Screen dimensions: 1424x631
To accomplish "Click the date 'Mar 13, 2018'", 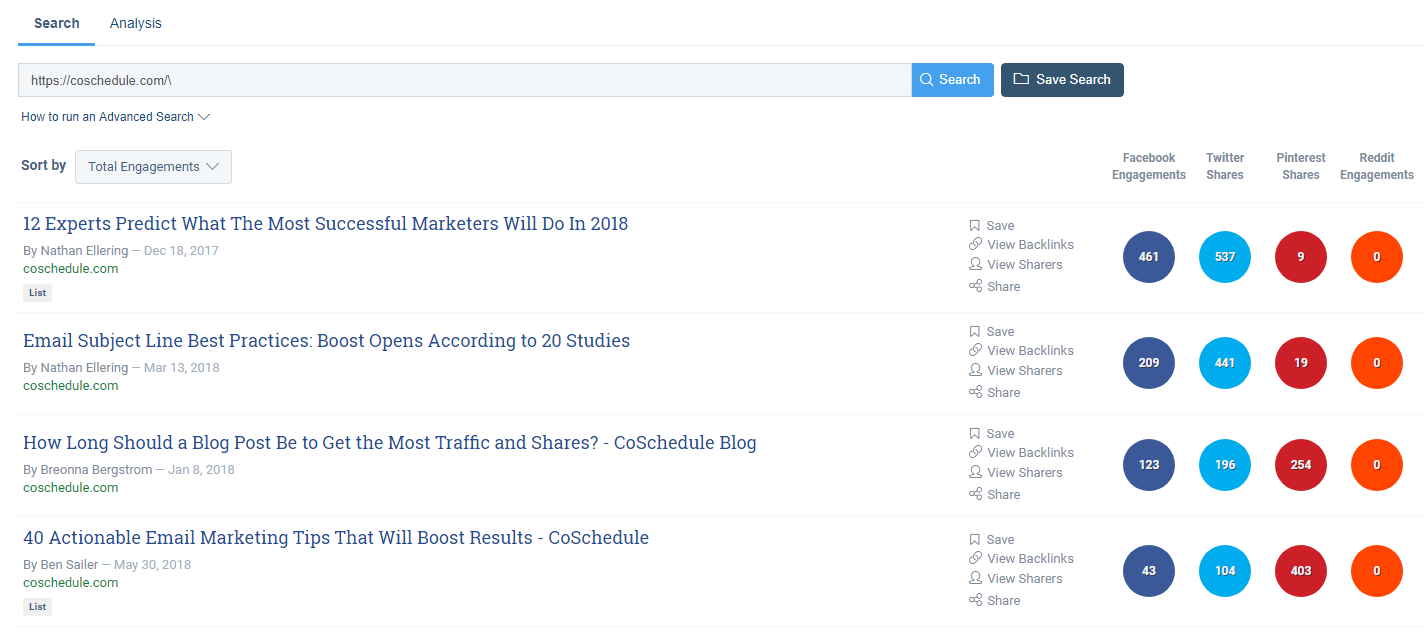I will [182, 368].
